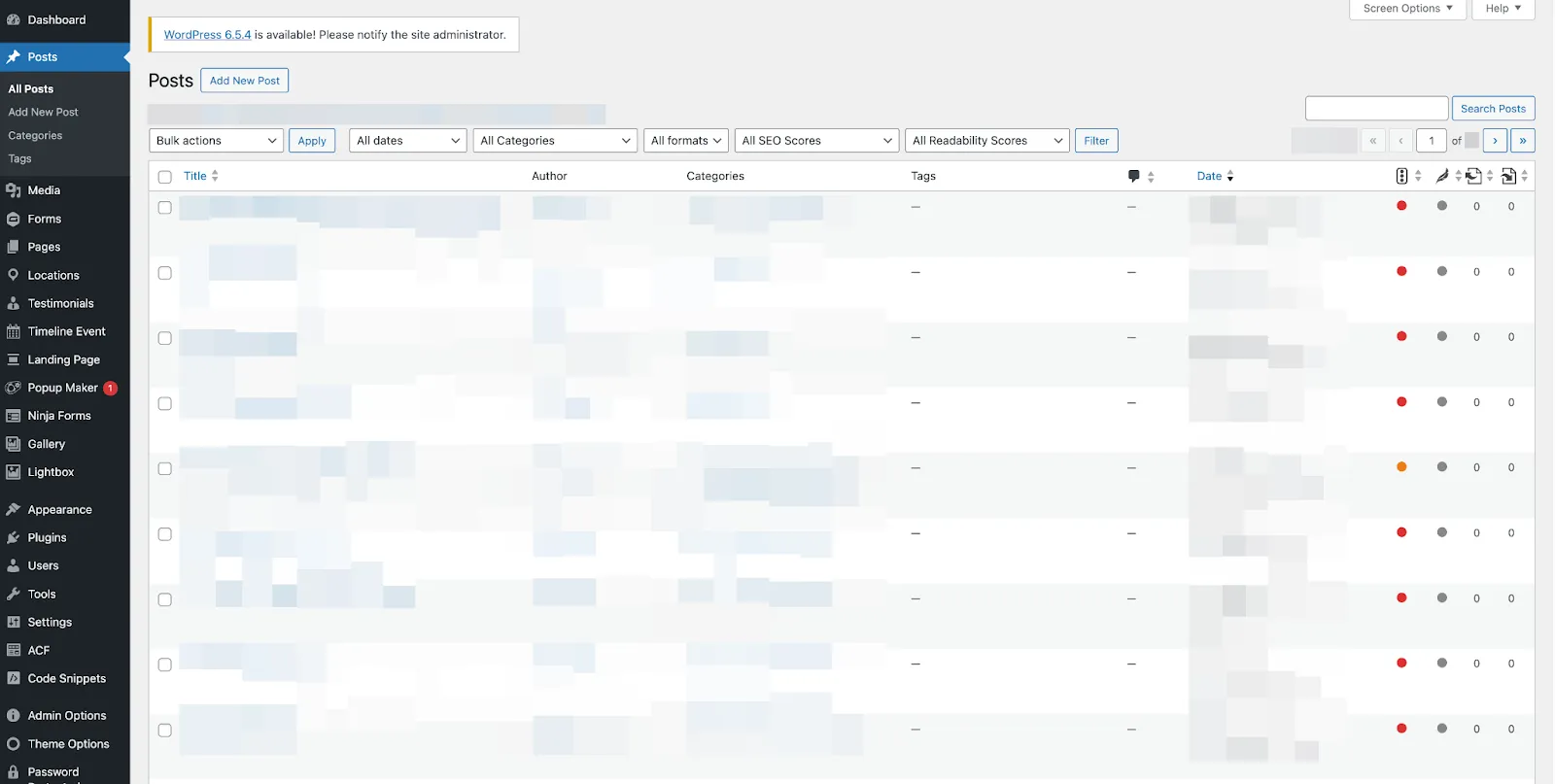Image resolution: width=1555 pixels, height=784 pixels.
Task: Check the seventh post row checkbox
Action: pos(165,599)
